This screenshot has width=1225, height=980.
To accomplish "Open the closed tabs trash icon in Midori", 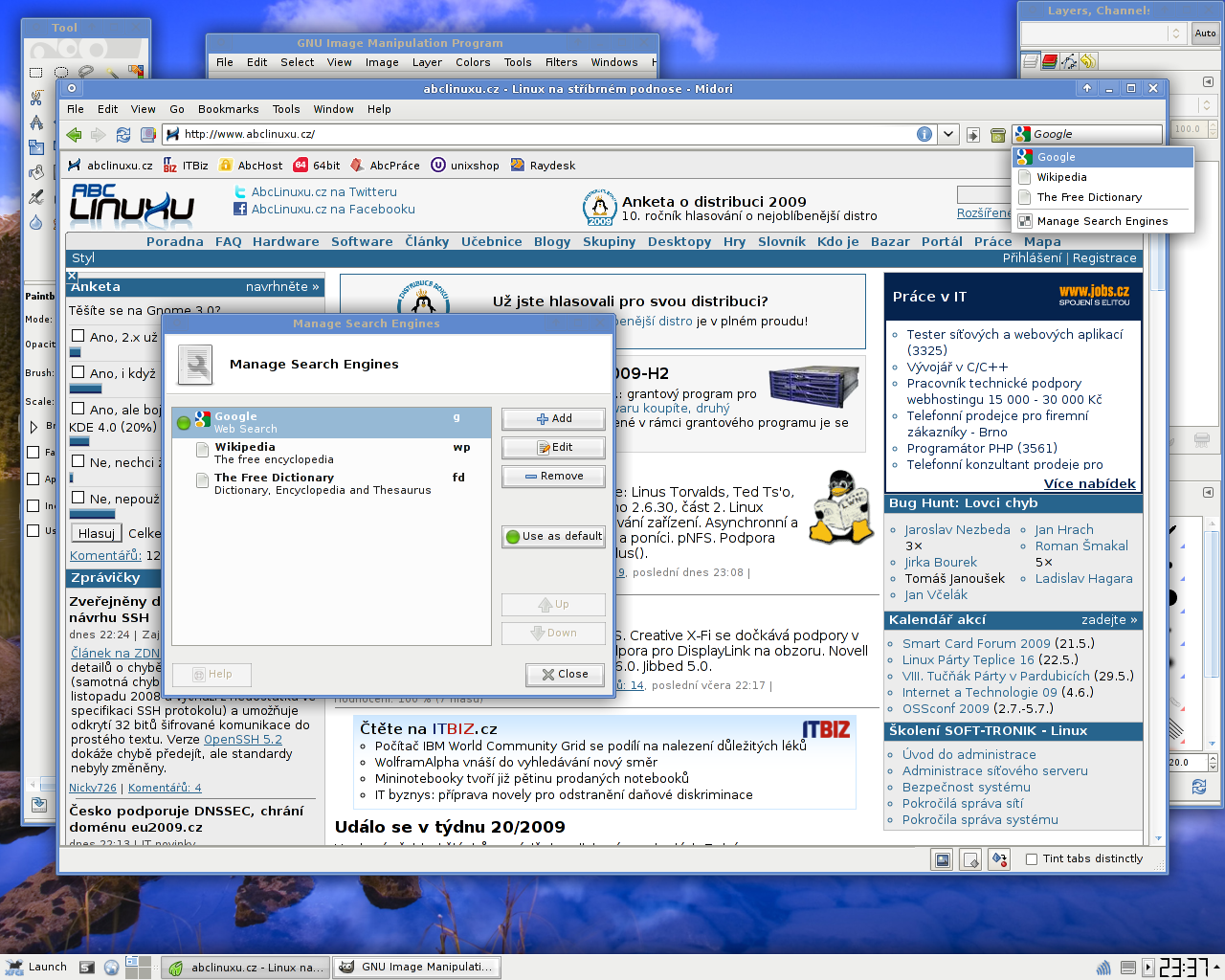I will click(x=997, y=134).
